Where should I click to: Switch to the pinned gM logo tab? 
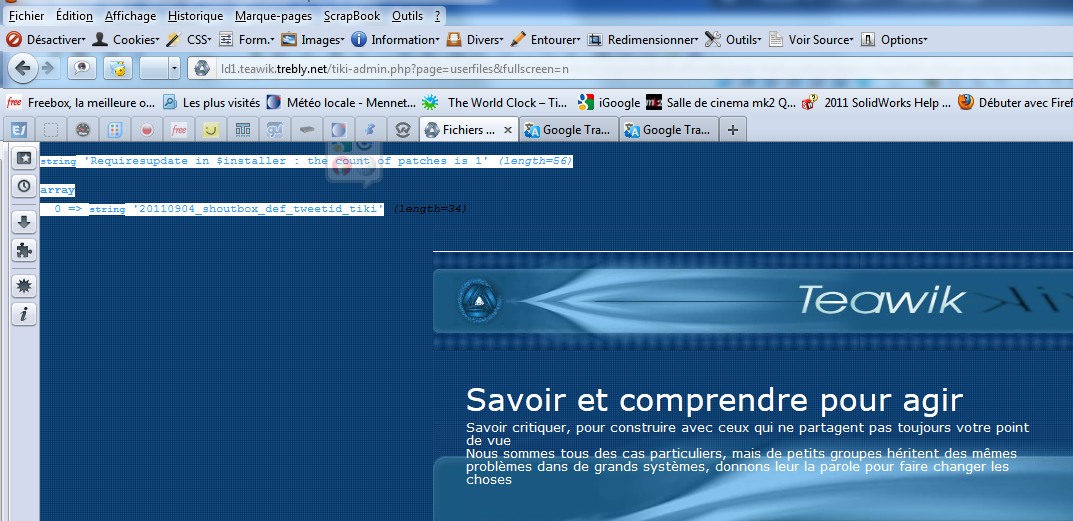point(274,129)
